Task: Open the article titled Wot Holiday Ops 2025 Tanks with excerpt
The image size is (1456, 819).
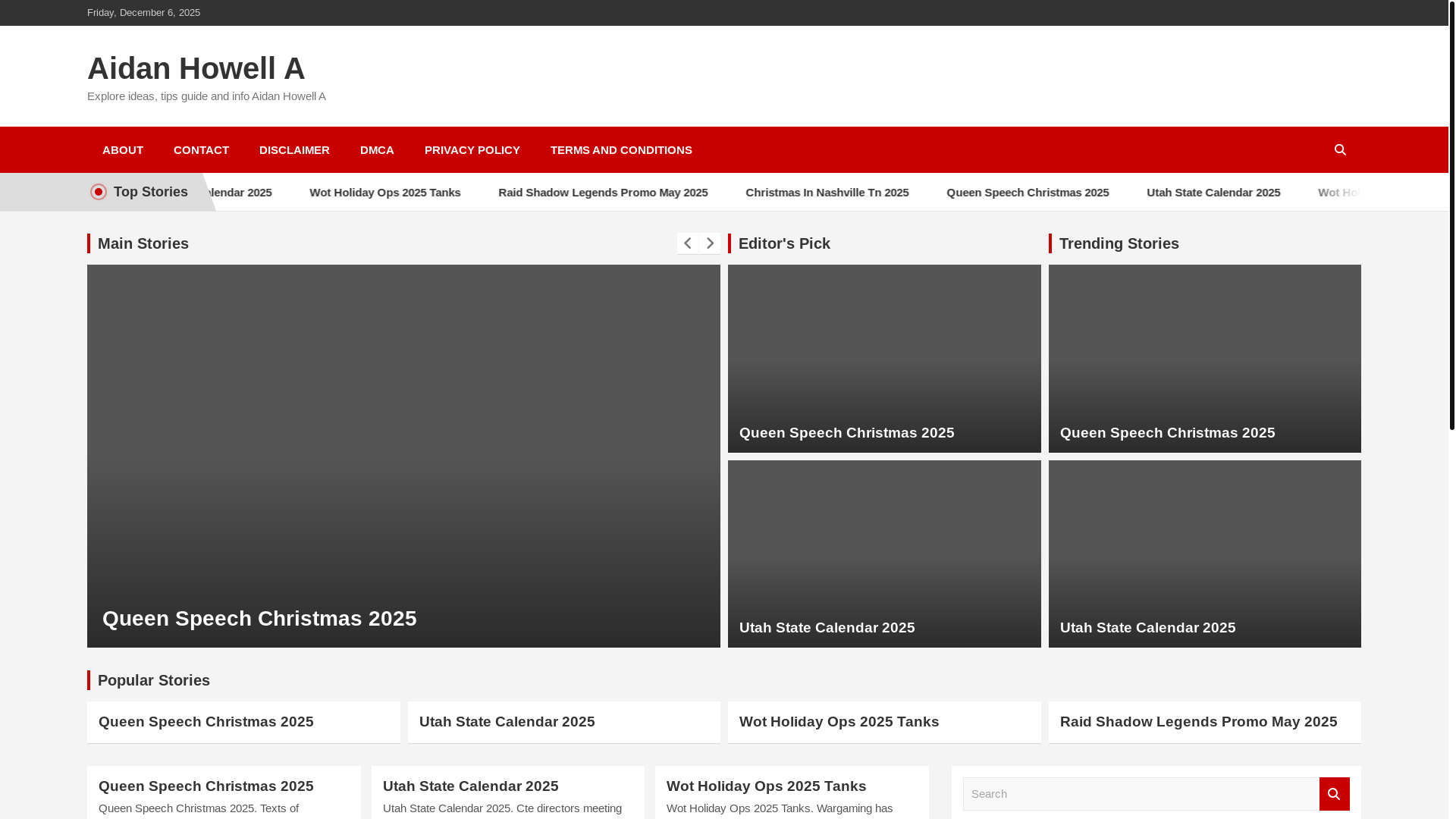Action: 766,786
